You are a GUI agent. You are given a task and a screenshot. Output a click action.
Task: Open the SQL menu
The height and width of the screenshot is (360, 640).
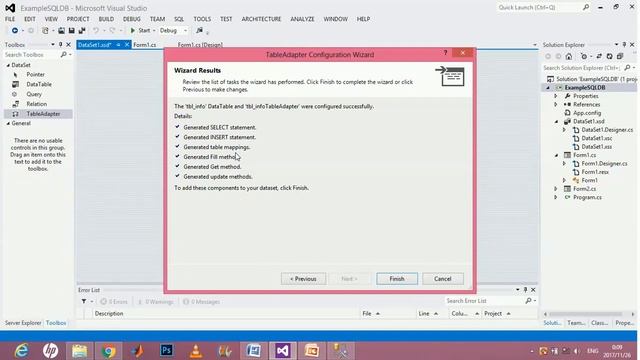179,19
